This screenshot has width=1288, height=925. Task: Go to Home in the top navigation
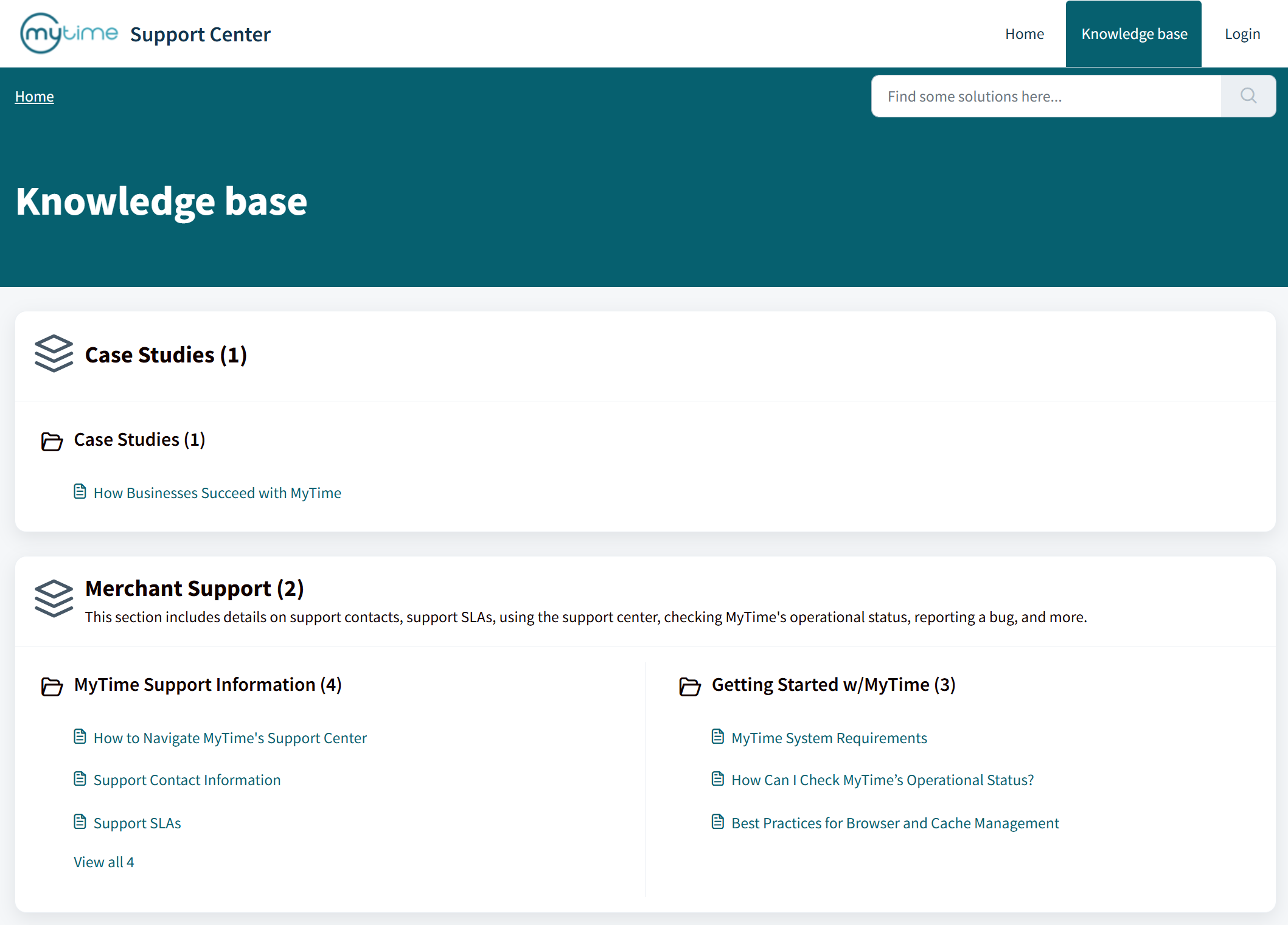coord(1025,34)
